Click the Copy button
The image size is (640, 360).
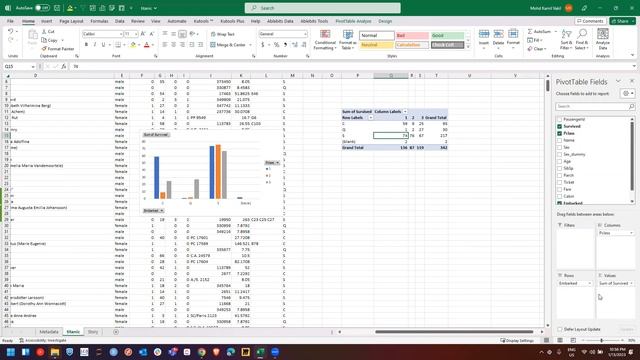pyautogui.click(x=50, y=40)
